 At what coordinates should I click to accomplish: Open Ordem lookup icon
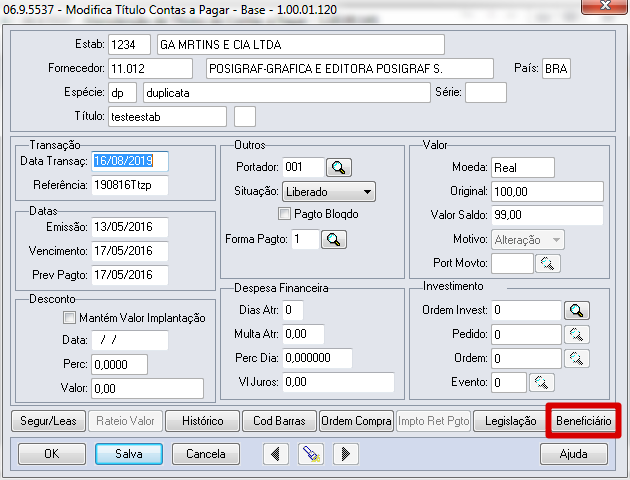point(577,358)
